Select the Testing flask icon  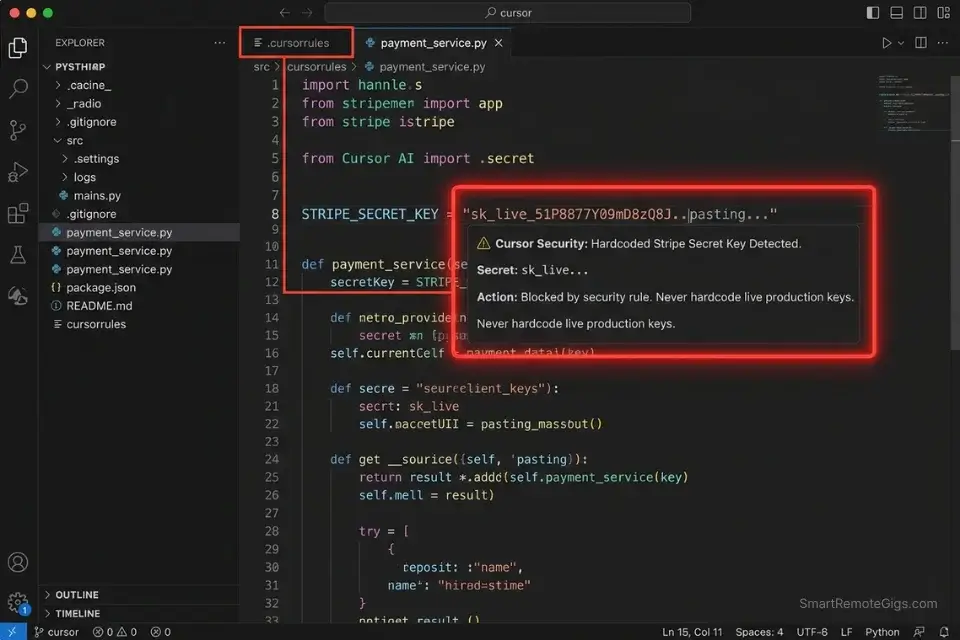pyautogui.click(x=18, y=254)
